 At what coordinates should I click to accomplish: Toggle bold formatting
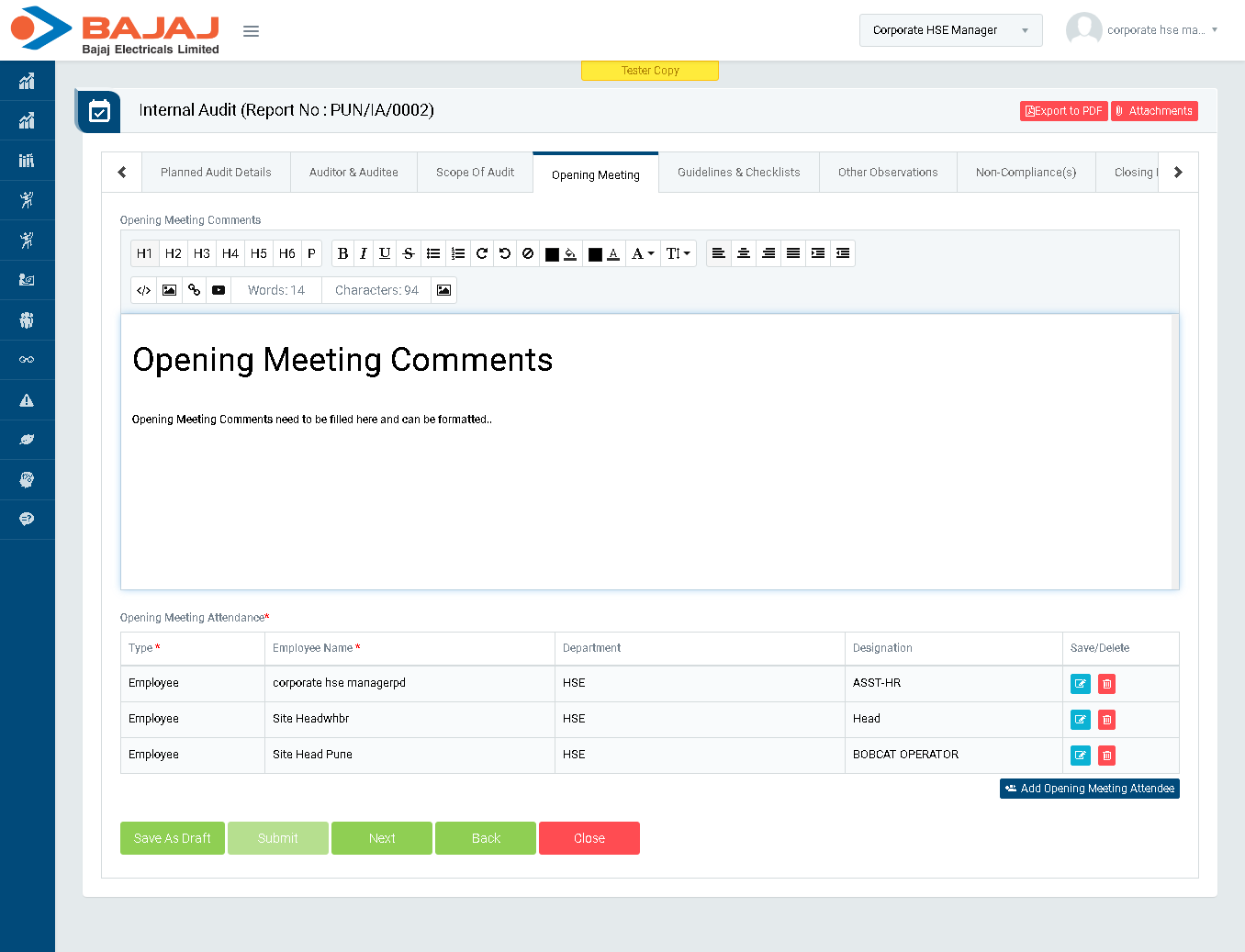(x=342, y=253)
